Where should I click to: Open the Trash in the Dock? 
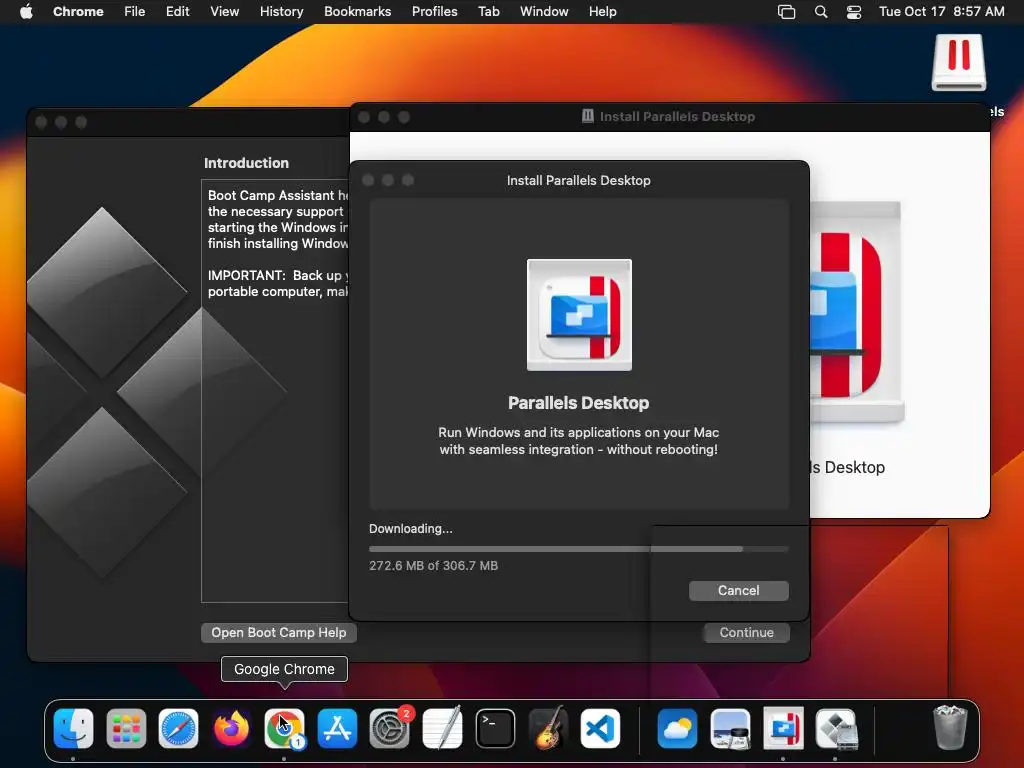(x=950, y=727)
